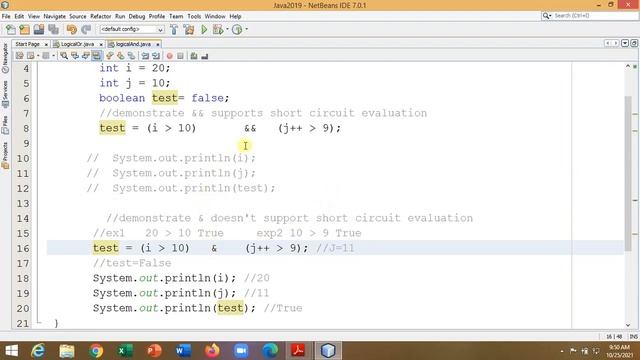This screenshot has width=640, height=360.
Task: Click Find Previous Occurrence icon
Action: 75,56
